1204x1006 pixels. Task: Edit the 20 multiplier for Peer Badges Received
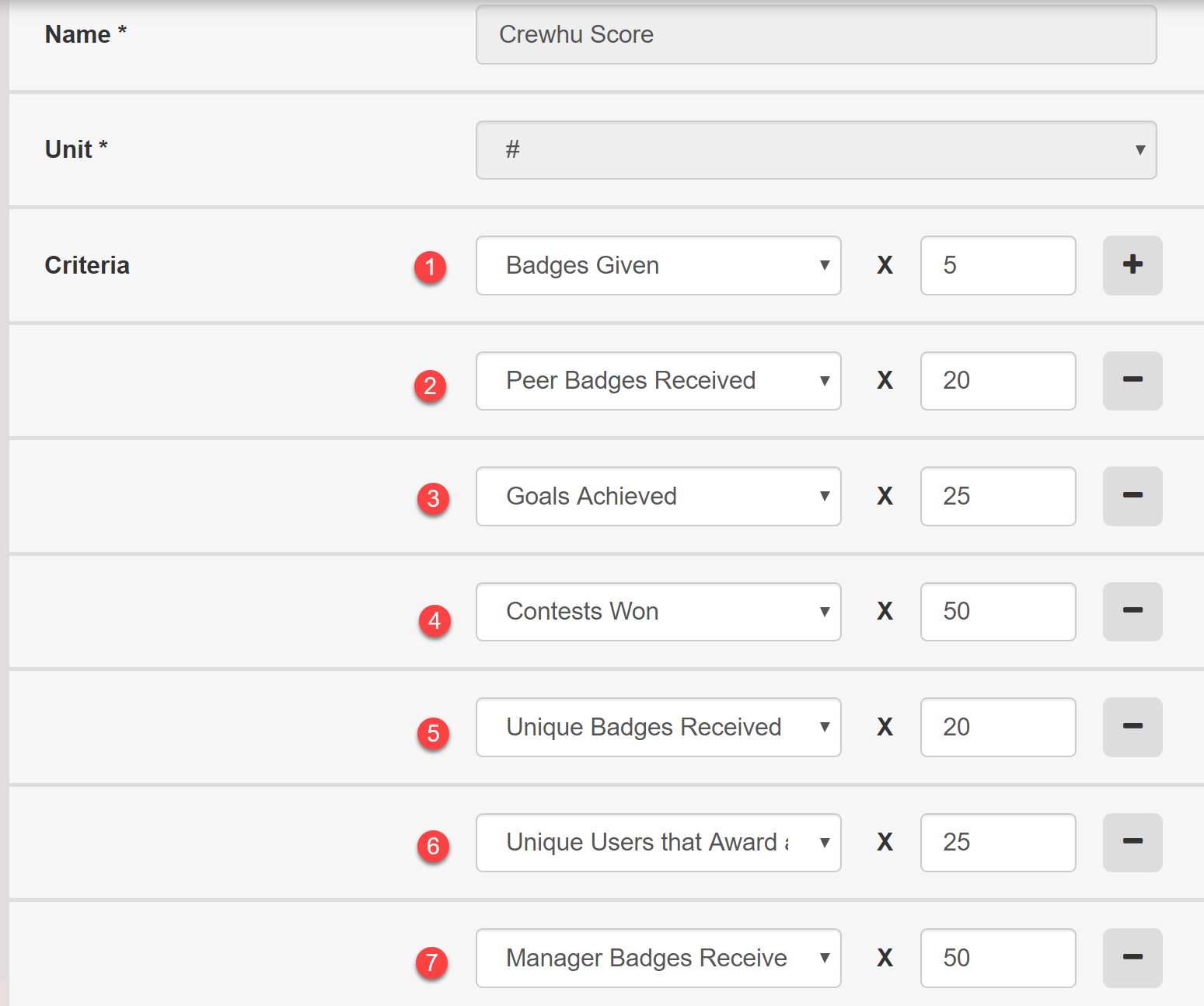(998, 380)
